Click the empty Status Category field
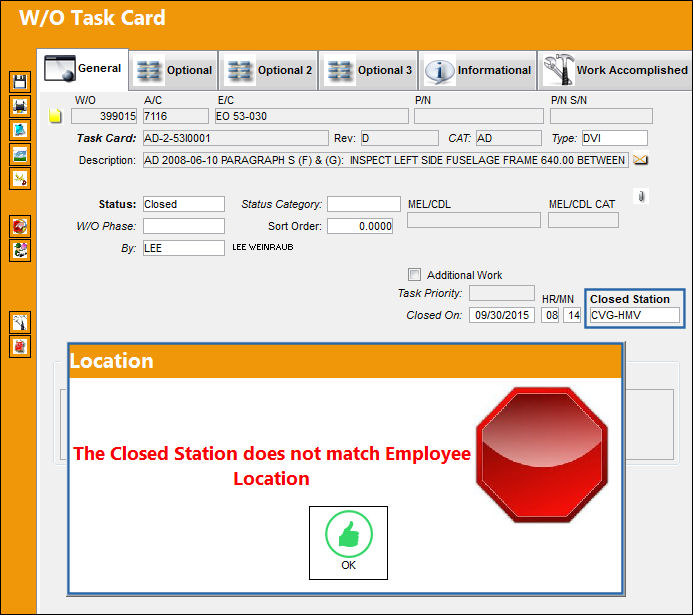Screen dimensions: 693x615 click(x=364, y=204)
